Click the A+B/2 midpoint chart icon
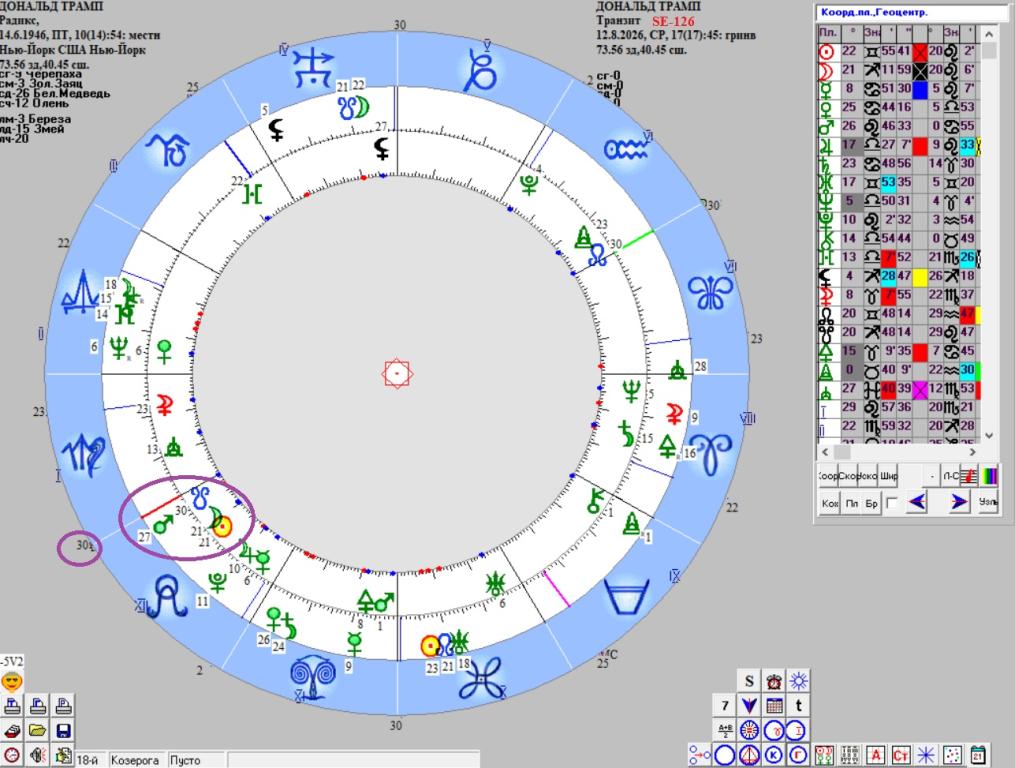Screen dimensions: 1015x768 pyautogui.click(x=725, y=730)
